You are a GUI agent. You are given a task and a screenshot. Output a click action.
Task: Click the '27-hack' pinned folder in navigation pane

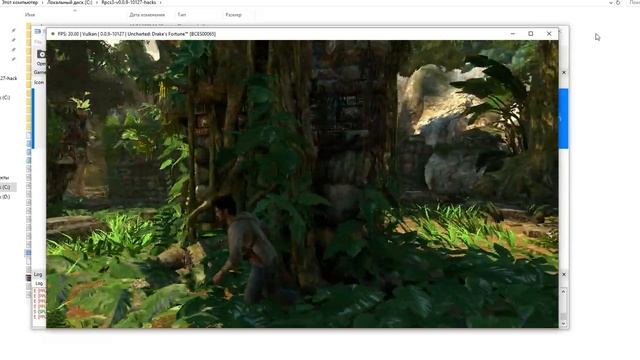pyautogui.click(x=9, y=78)
